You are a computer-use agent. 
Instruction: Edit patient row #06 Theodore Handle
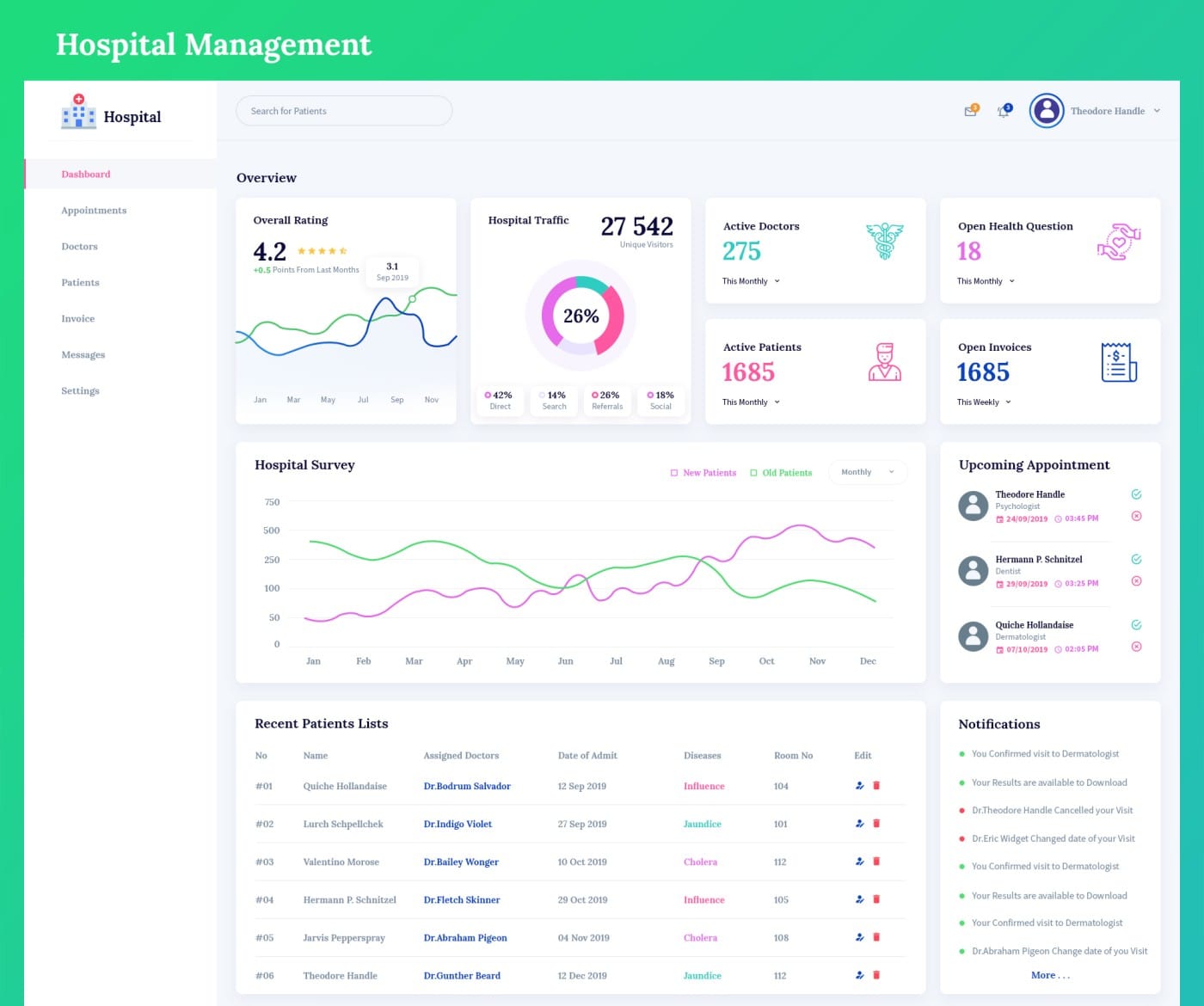tap(859, 975)
